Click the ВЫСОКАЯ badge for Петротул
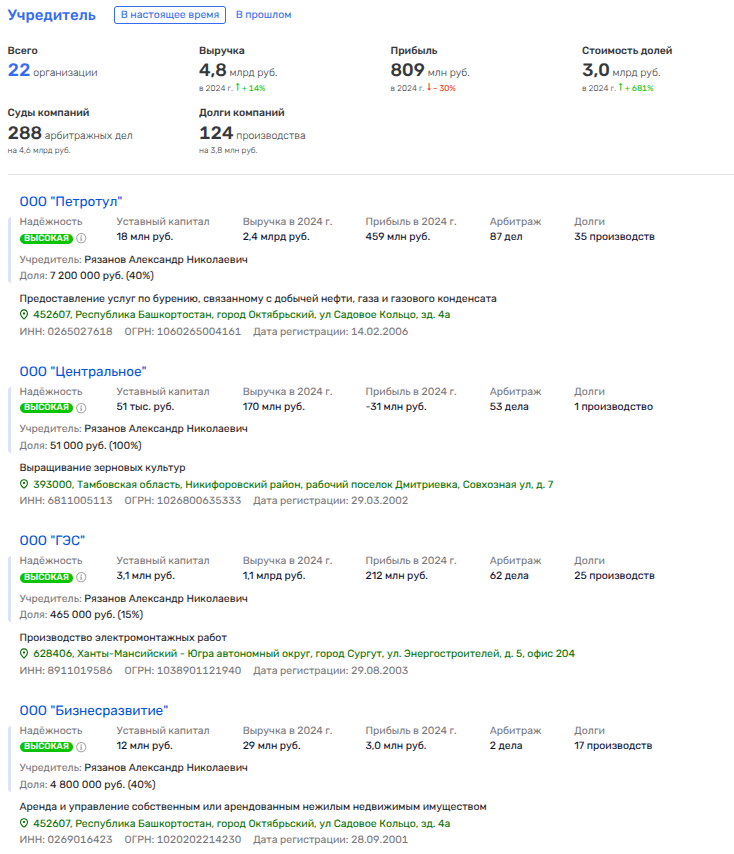Image resolution: width=734 pixels, height=854 pixels. [46, 238]
